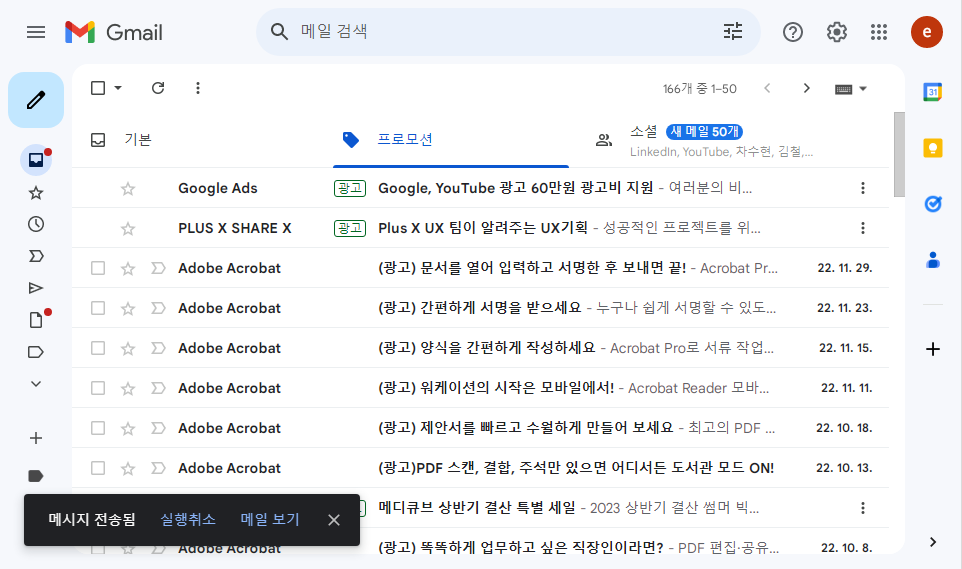This screenshot has height=569, width=962.
Task: Dismiss the 메시지 전송됨 notification
Action: [334, 520]
